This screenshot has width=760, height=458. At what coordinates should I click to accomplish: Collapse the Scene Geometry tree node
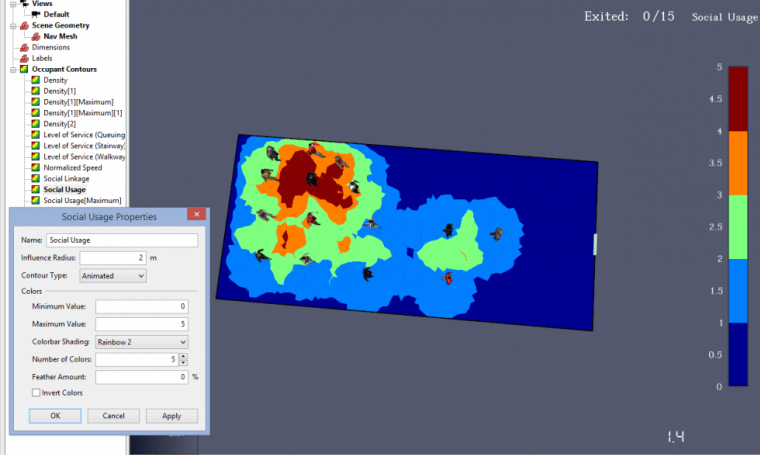(x=13, y=26)
